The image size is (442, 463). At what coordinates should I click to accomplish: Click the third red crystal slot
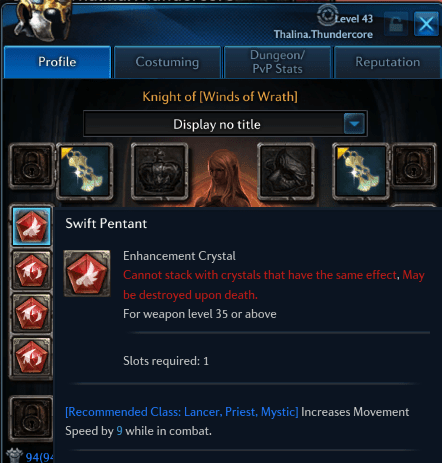tap(32, 313)
